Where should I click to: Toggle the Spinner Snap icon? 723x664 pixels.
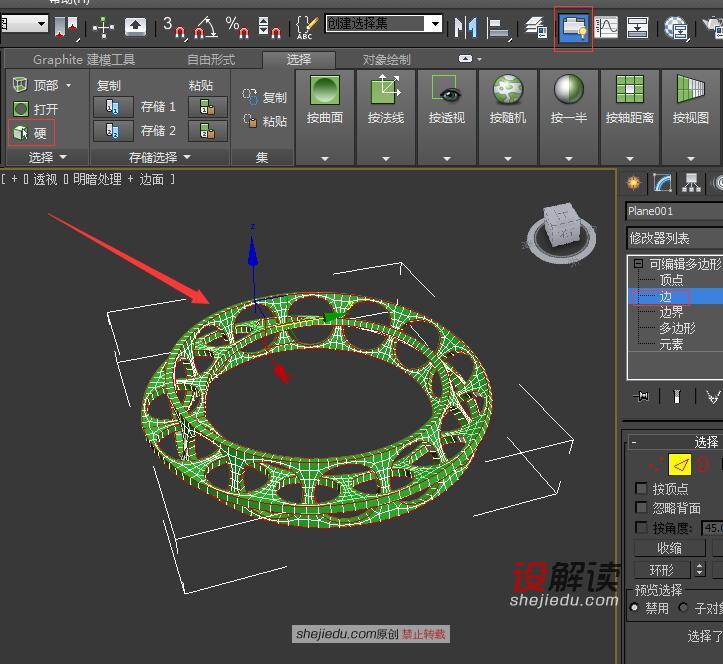(x=269, y=27)
